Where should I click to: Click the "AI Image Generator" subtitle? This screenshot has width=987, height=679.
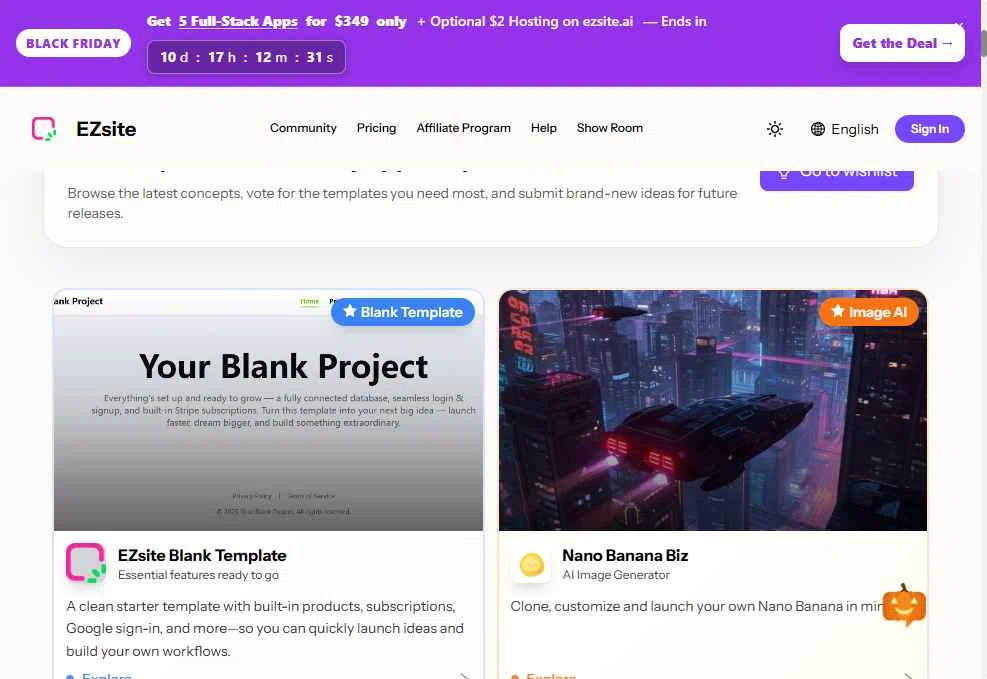point(616,575)
